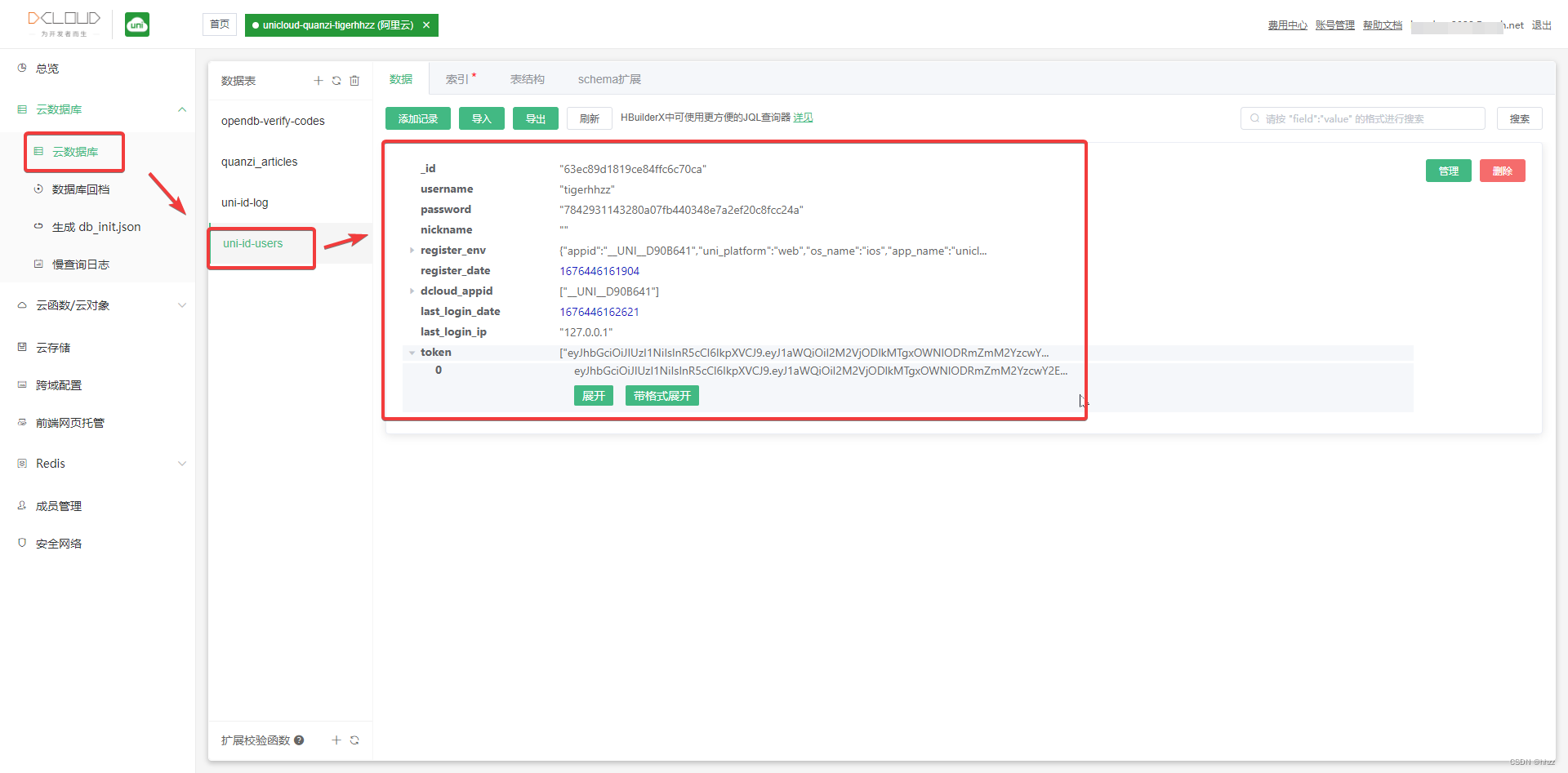Screen dimensions: 1568x773
Task: Expand dcloud_appid field
Action: tap(412, 291)
